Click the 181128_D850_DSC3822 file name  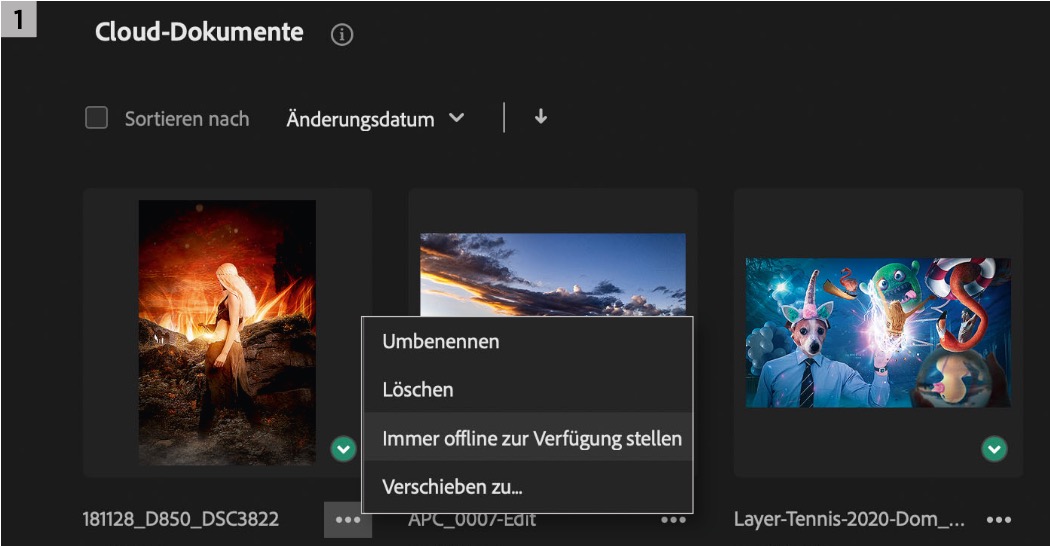coord(180,519)
